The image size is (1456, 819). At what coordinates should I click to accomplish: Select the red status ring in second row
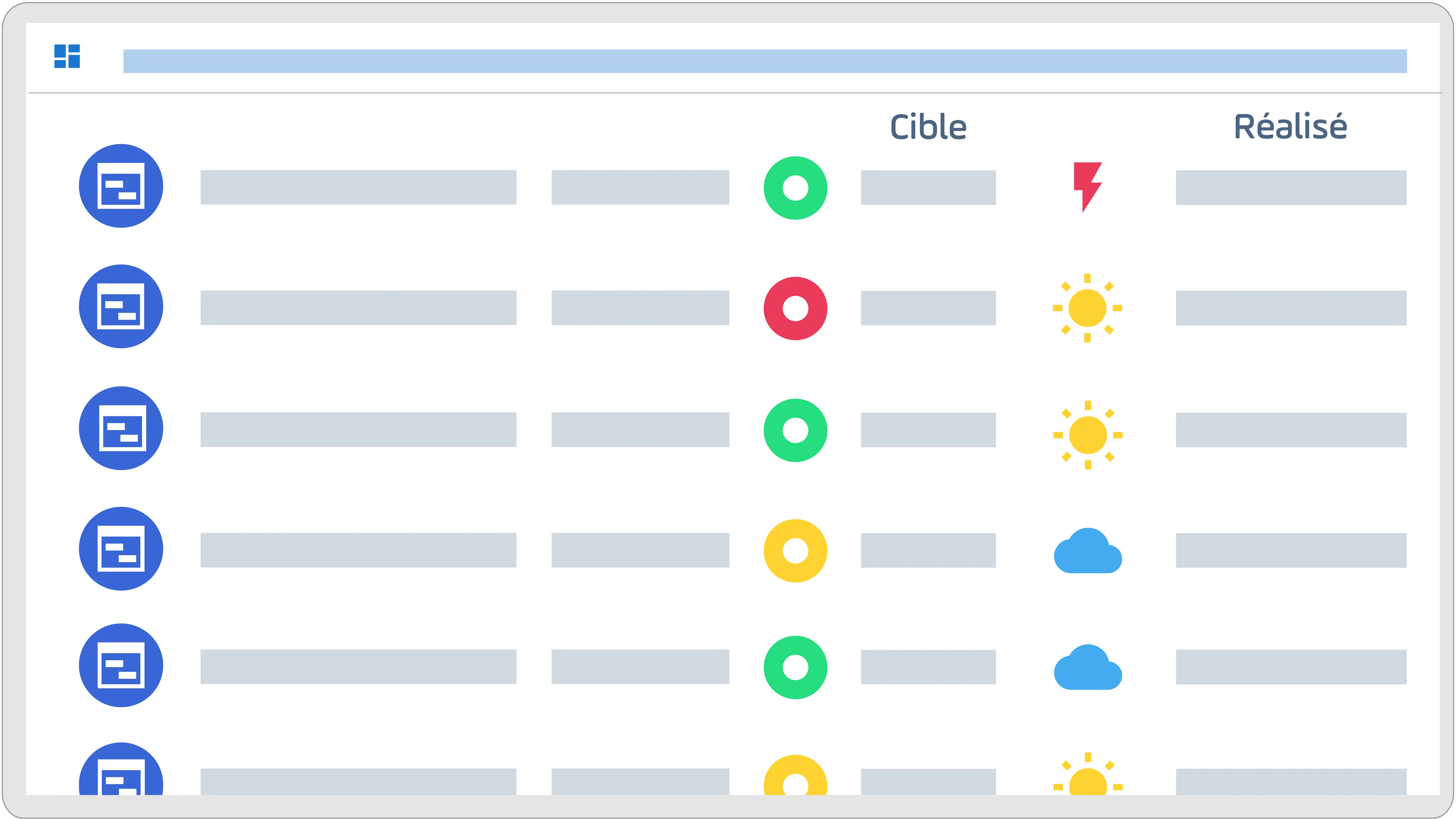click(795, 308)
